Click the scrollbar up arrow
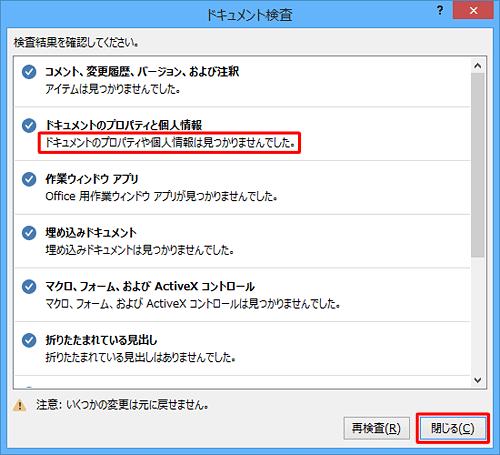This screenshot has width=500, height=455. (478, 66)
